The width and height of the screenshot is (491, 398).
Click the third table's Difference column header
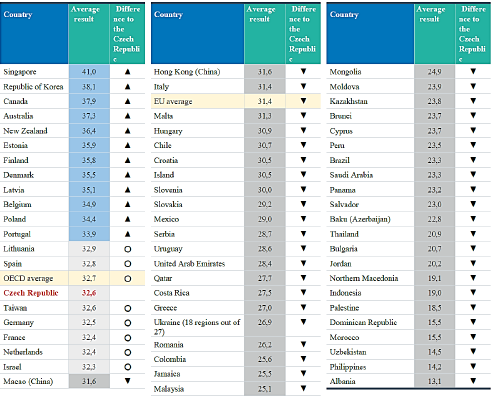[473, 33]
